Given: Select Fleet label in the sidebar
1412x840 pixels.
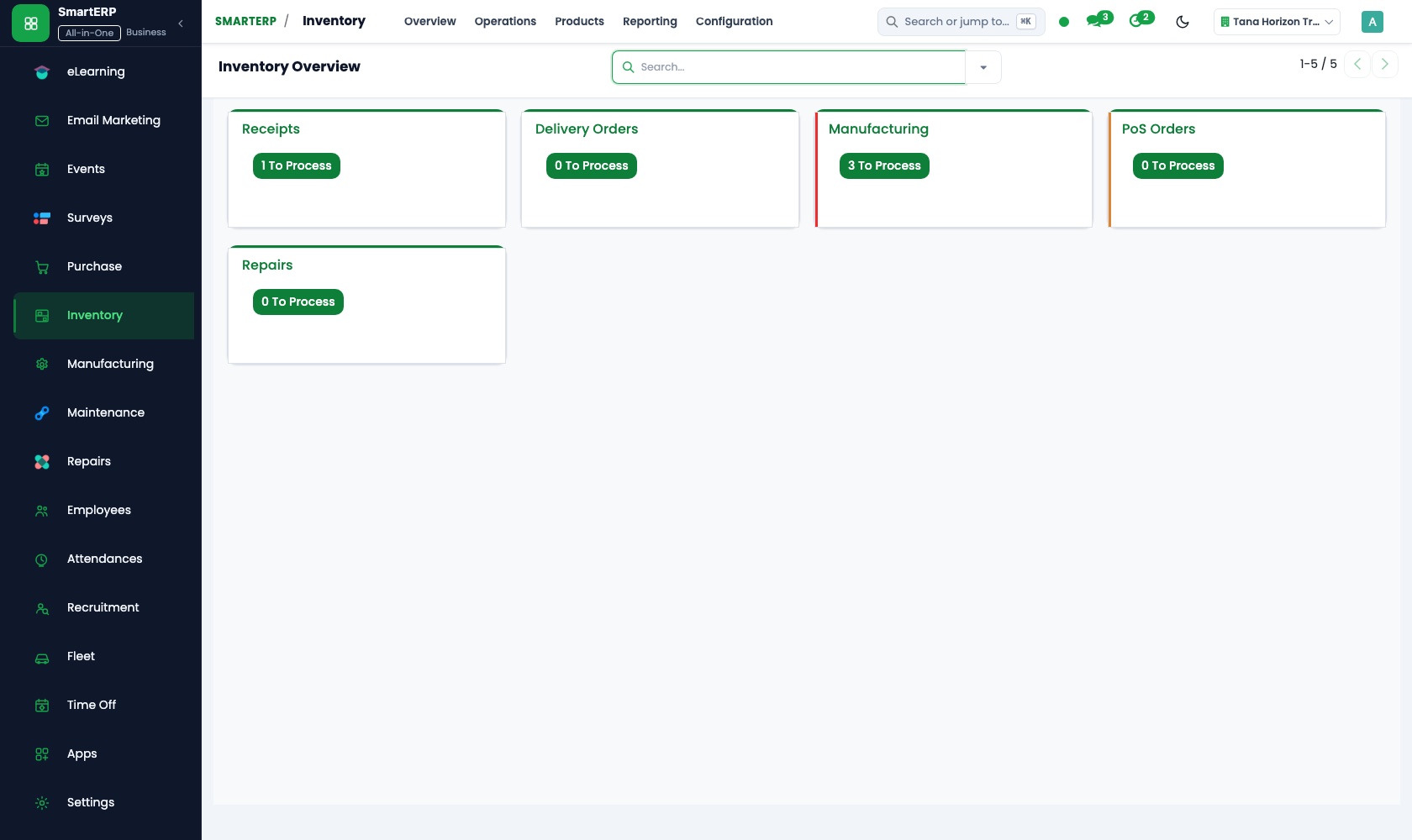Looking at the screenshot, I should click(x=81, y=657).
